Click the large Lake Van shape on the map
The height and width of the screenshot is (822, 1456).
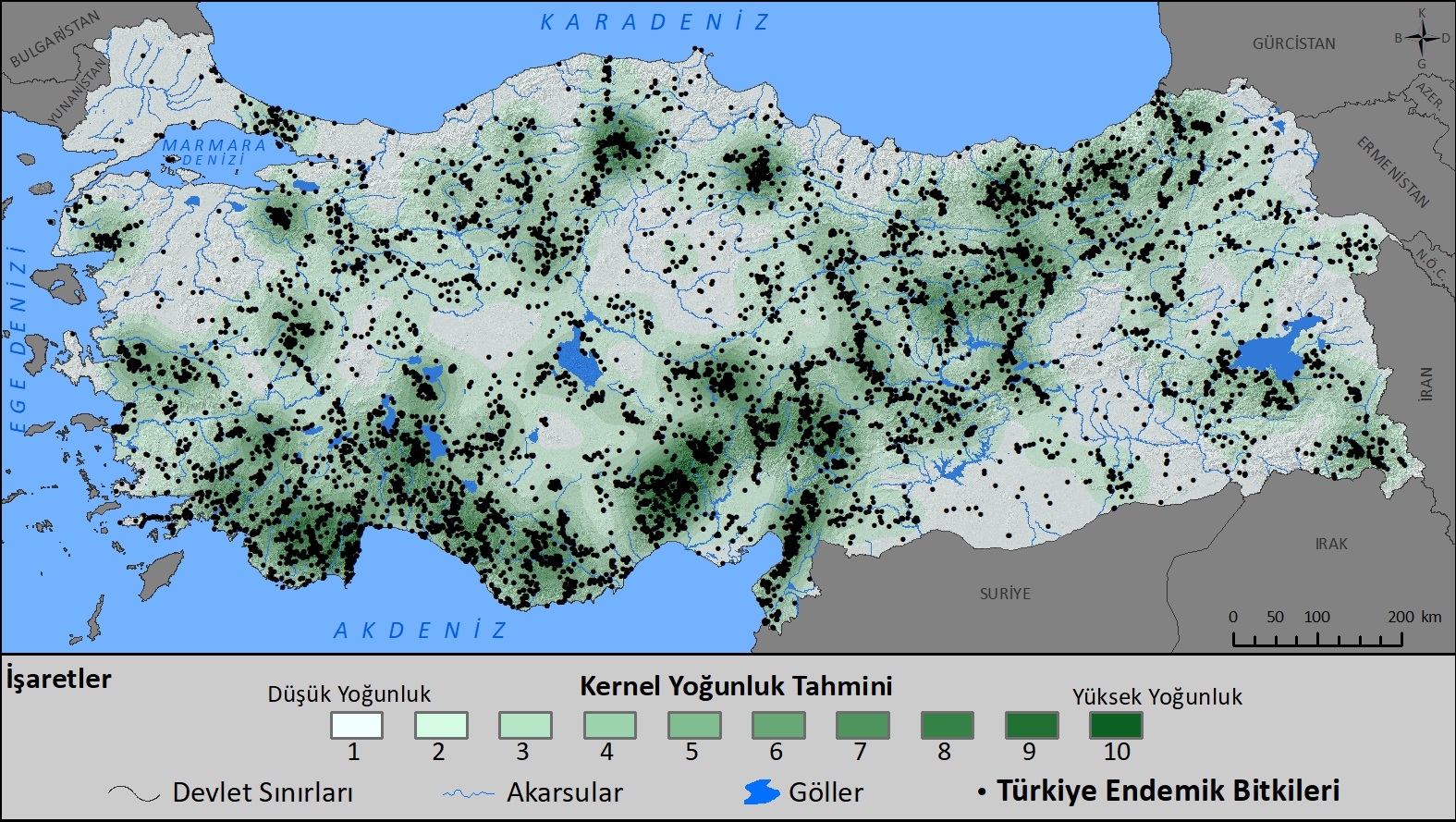[1273, 351]
